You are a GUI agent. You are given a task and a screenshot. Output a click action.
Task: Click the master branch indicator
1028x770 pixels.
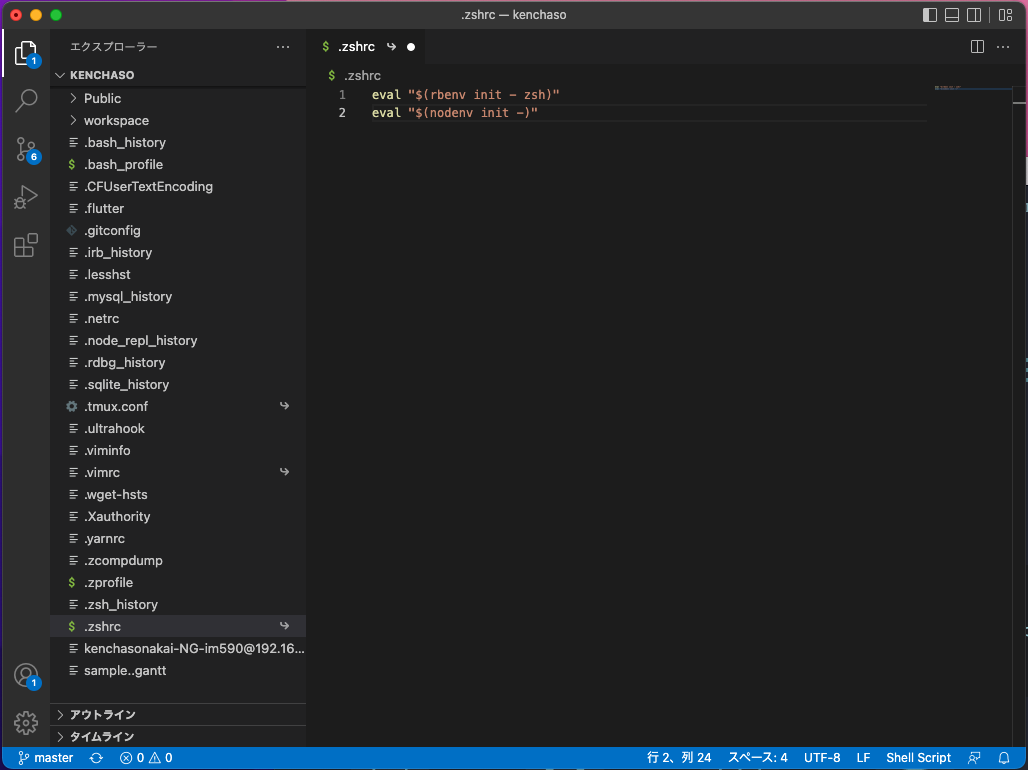point(46,758)
